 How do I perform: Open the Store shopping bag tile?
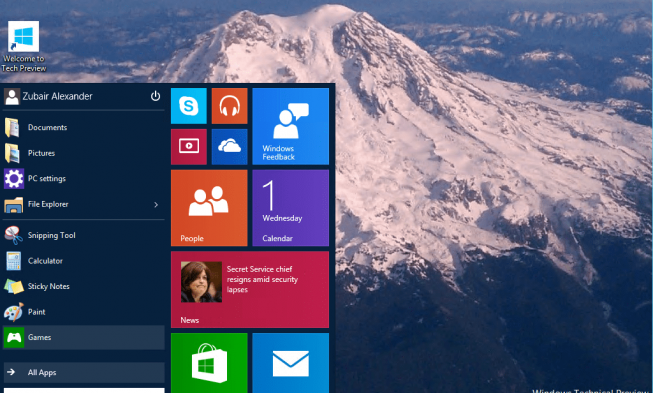(x=209, y=363)
